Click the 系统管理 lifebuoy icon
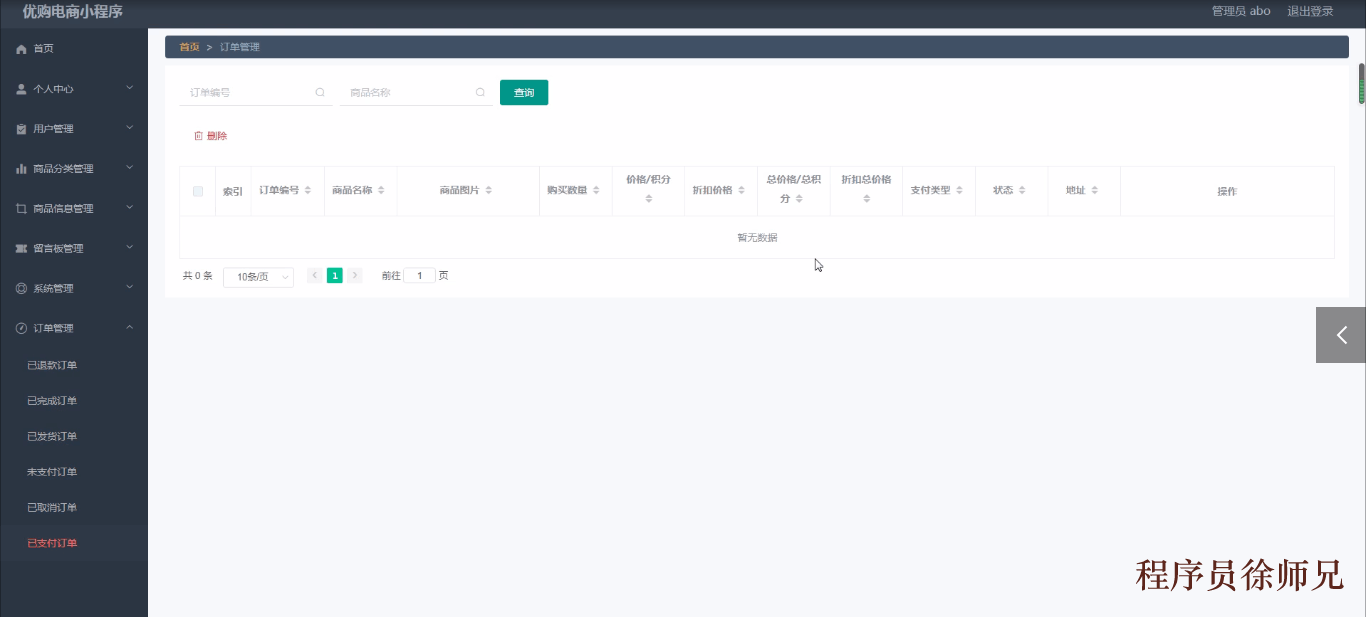 [x=21, y=289]
